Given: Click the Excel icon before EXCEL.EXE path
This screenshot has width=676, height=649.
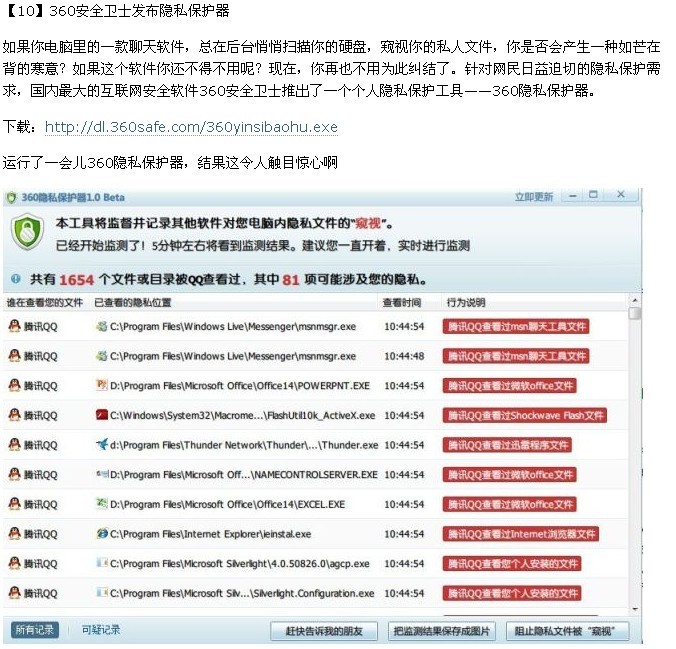Looking at the screenshot, I should click(102, 503).
